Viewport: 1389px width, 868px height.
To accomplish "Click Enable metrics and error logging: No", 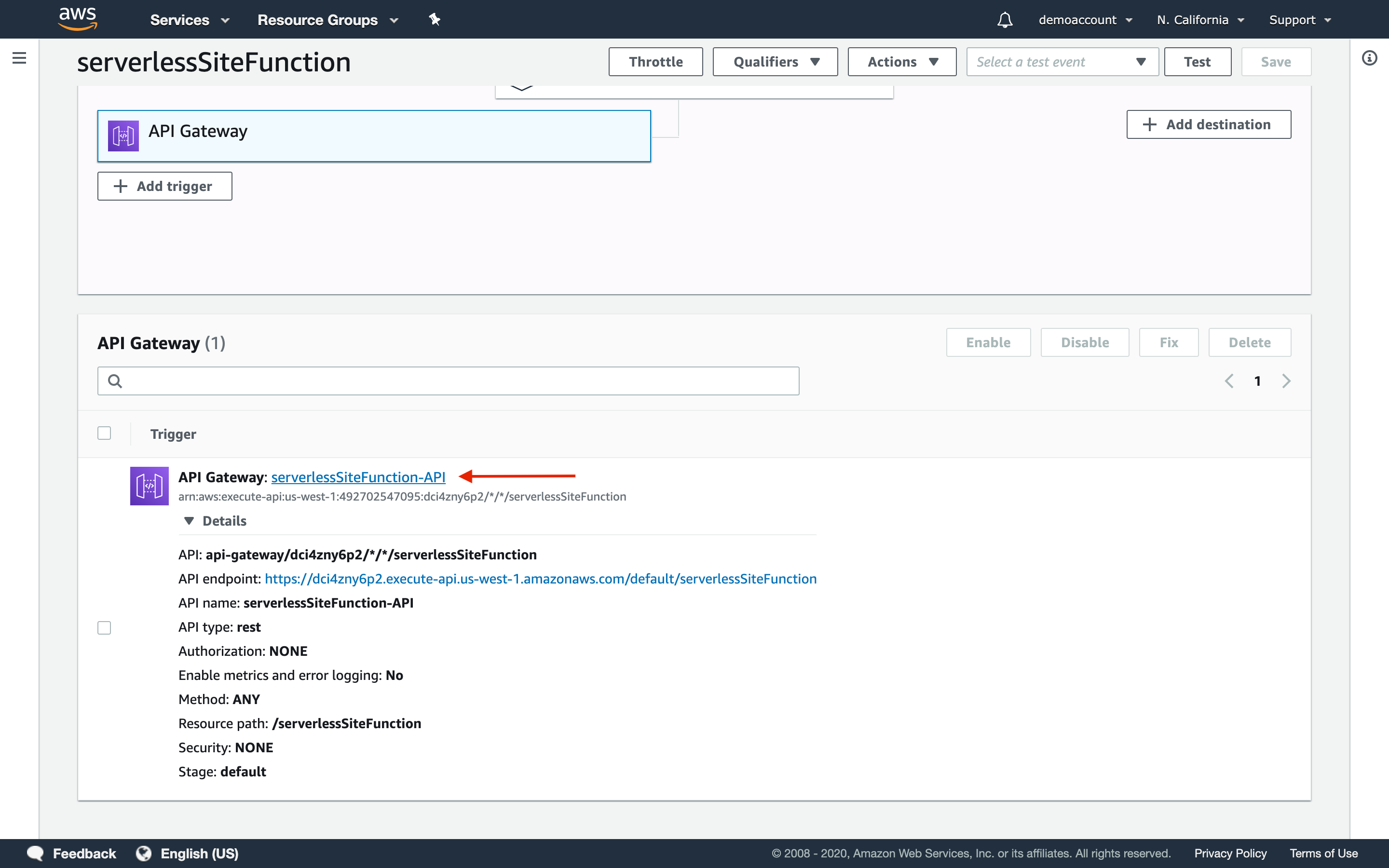I will tap(290, 675).
